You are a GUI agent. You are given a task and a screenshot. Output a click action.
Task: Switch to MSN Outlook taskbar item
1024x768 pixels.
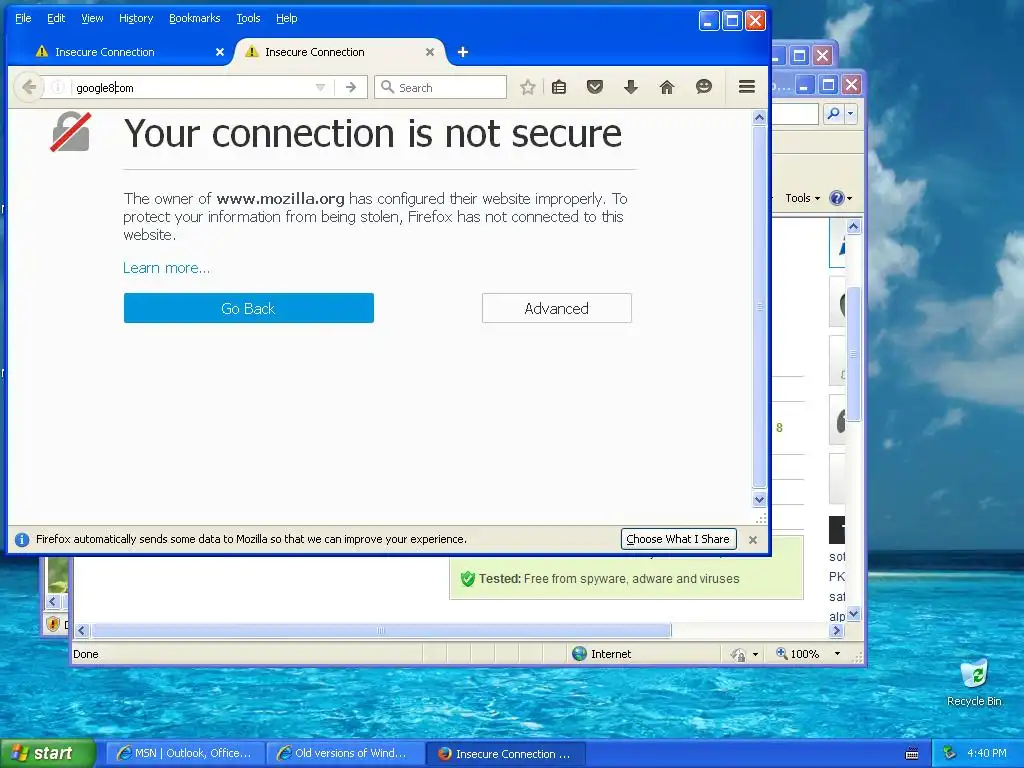point(186,754)
